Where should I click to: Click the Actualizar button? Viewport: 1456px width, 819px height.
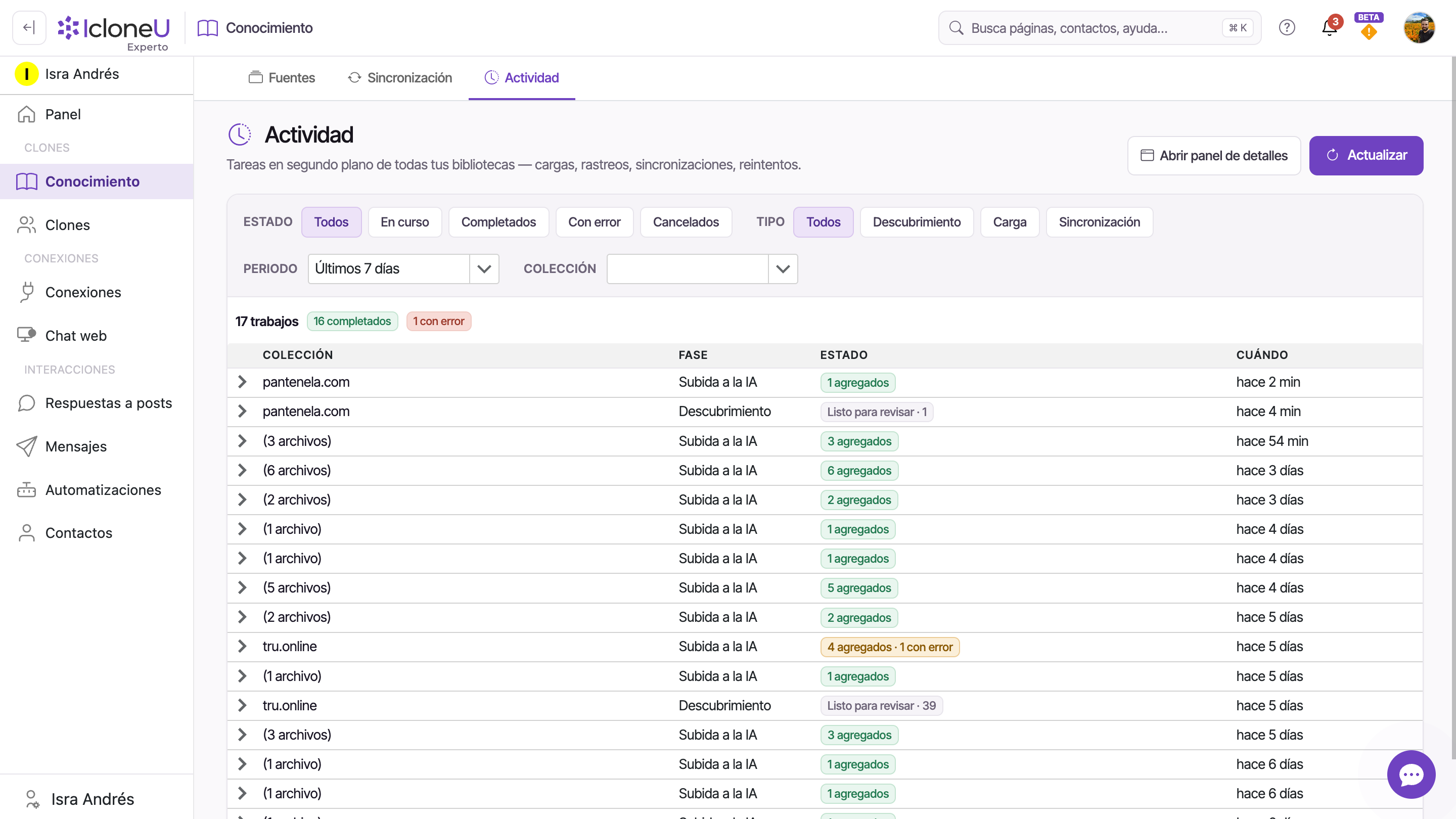[x=1366, y=155]
